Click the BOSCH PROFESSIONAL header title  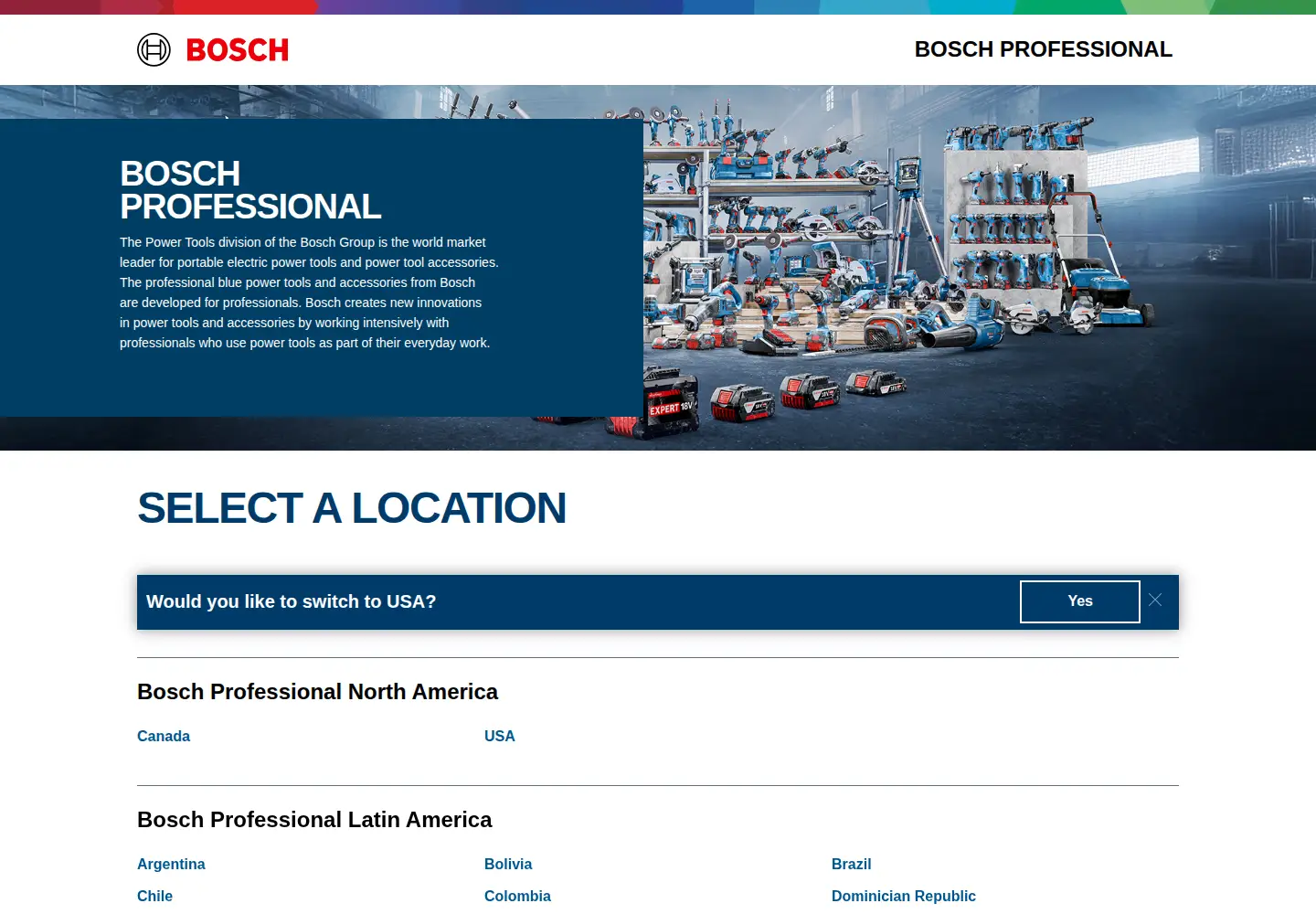coord(1044,49)
